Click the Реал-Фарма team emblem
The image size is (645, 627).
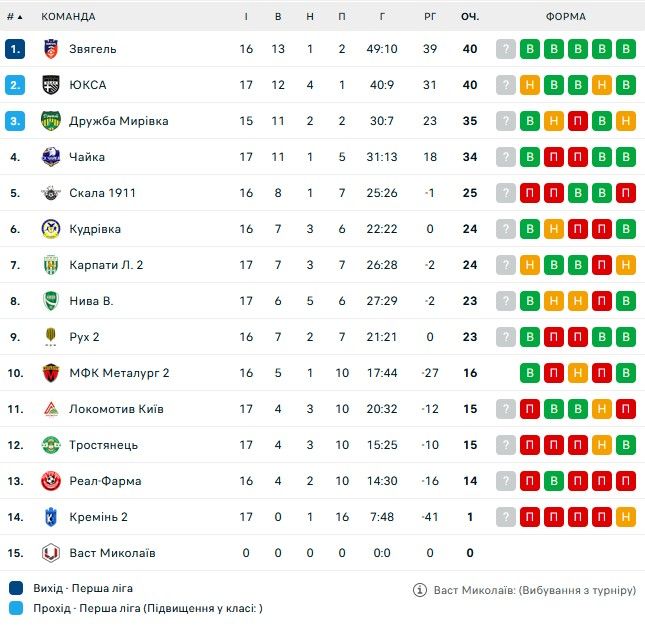tap(51, 481)
